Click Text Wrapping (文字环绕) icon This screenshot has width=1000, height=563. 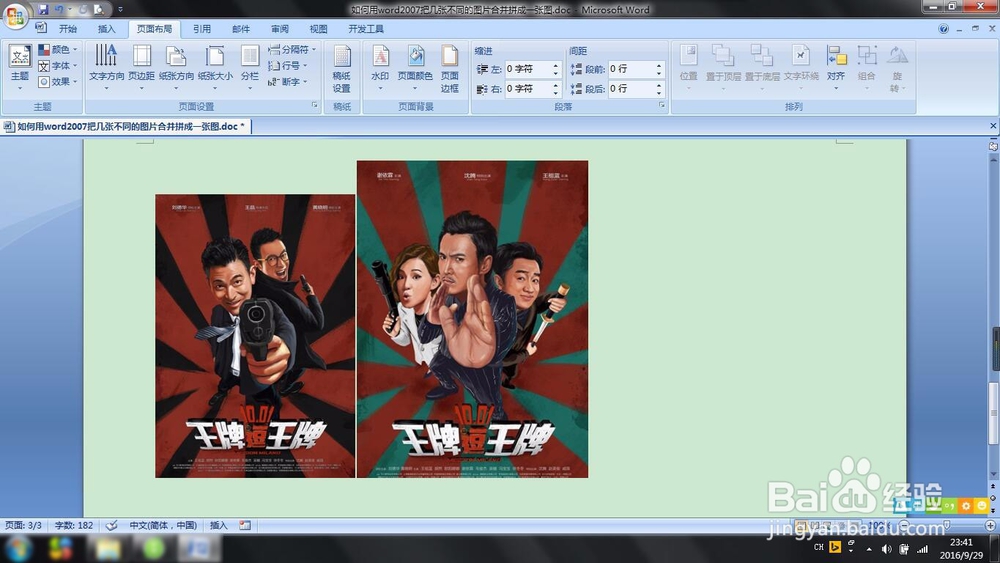click(801, 66)
